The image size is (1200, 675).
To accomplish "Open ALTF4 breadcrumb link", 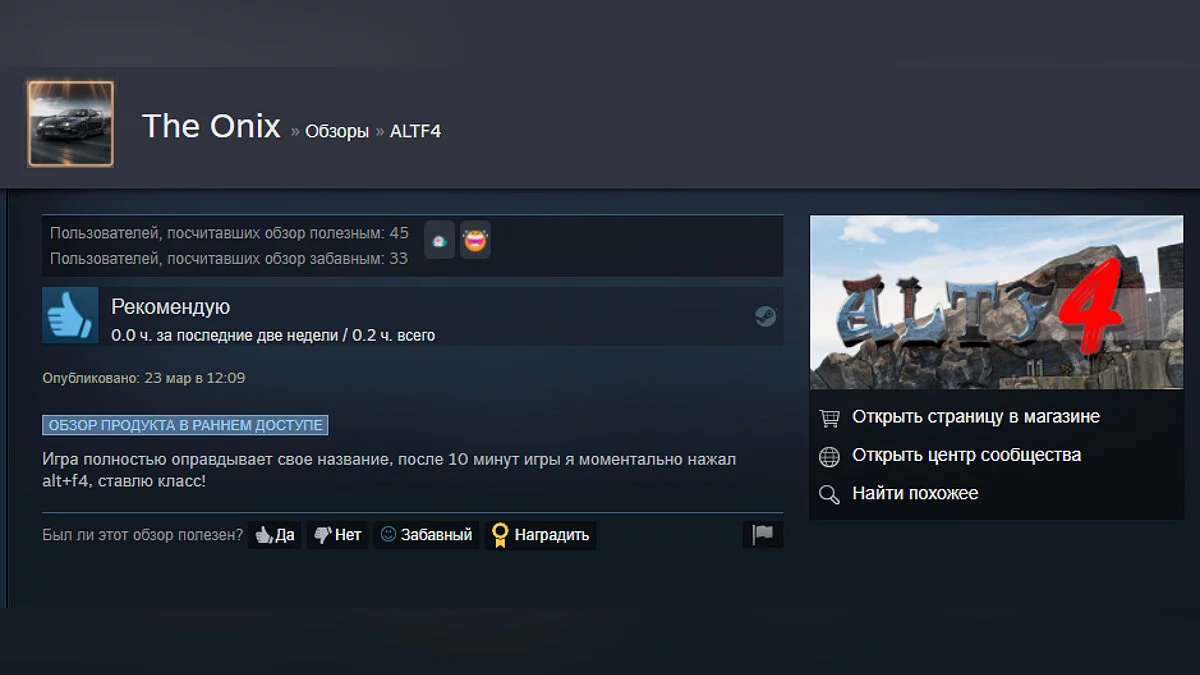I will [416, 131].
